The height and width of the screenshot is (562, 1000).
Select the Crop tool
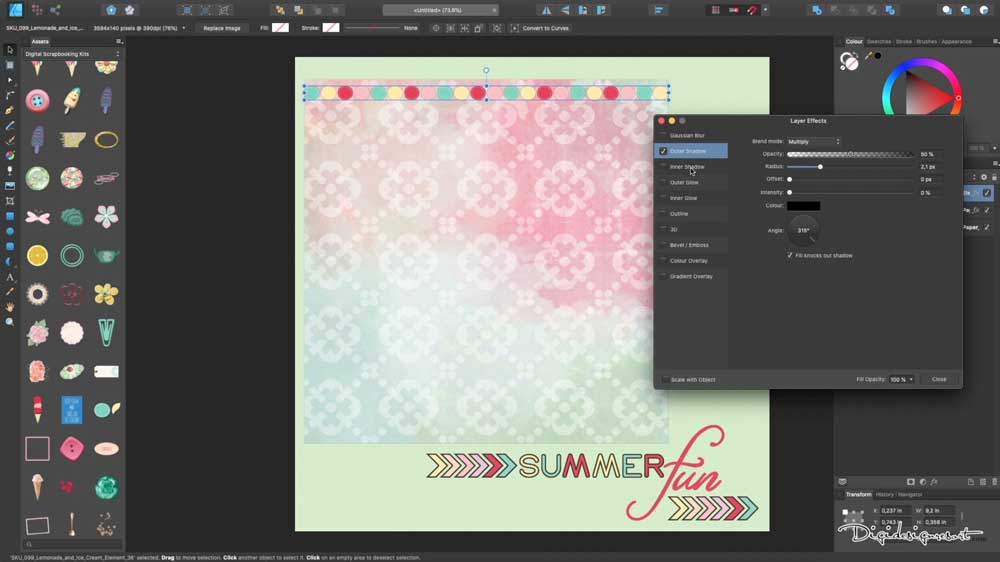point(10,201)
